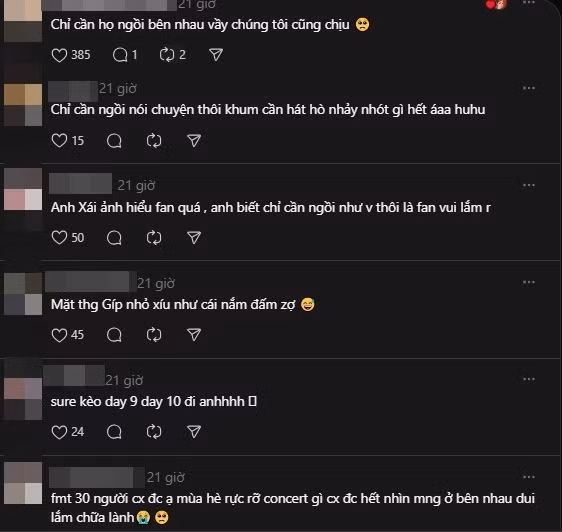The height and width of the screenshot is (532, 562).
Task: Open more options for 'Anh Xái' comment
Action: pyautogui.click(x=529, y=185)
